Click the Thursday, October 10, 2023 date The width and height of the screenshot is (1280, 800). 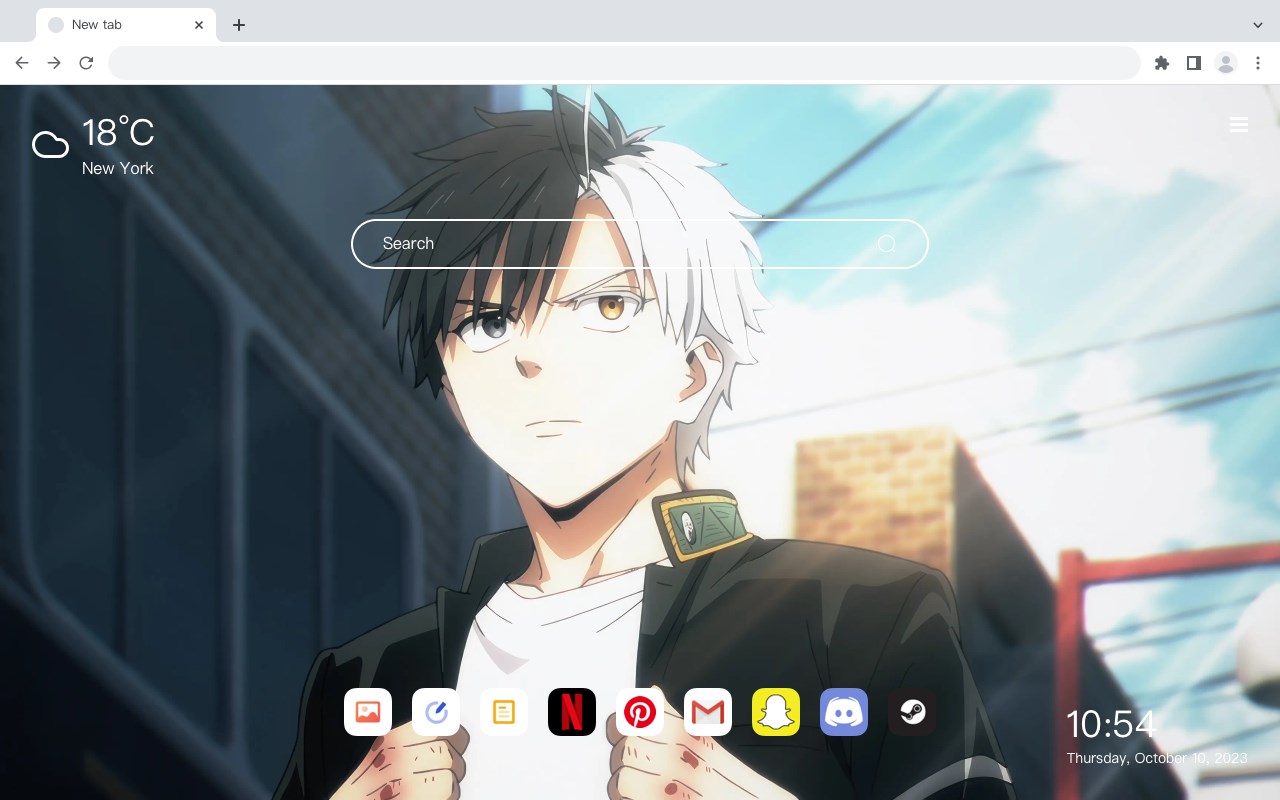(1157, 758)
